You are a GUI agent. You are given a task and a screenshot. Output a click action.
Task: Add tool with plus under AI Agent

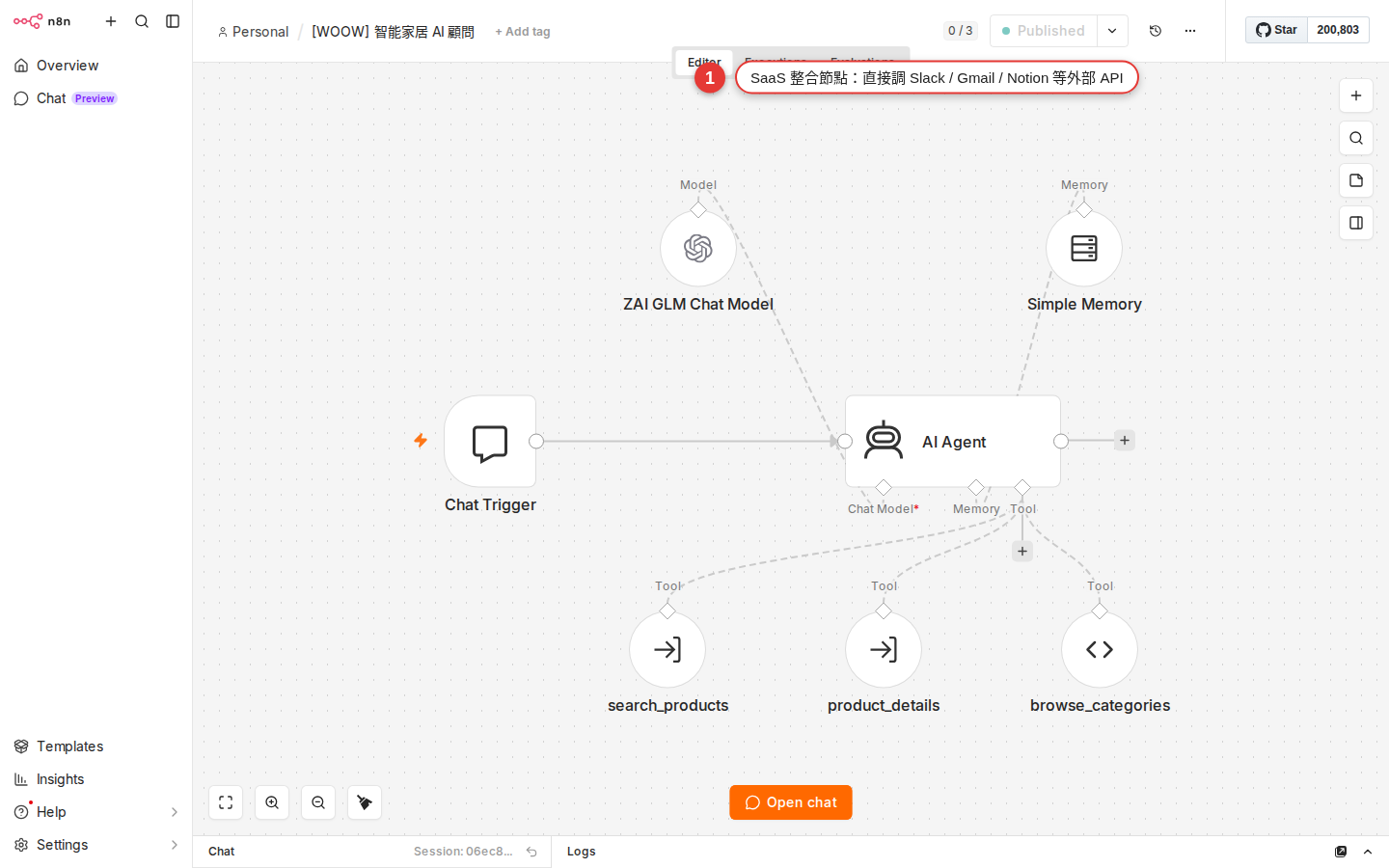tap(1022, 552)
